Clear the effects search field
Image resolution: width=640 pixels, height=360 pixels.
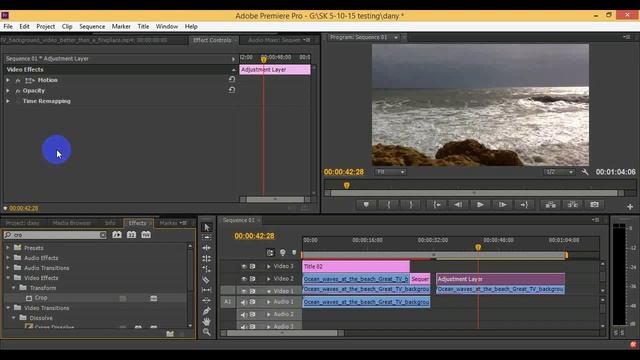(103, 235)
